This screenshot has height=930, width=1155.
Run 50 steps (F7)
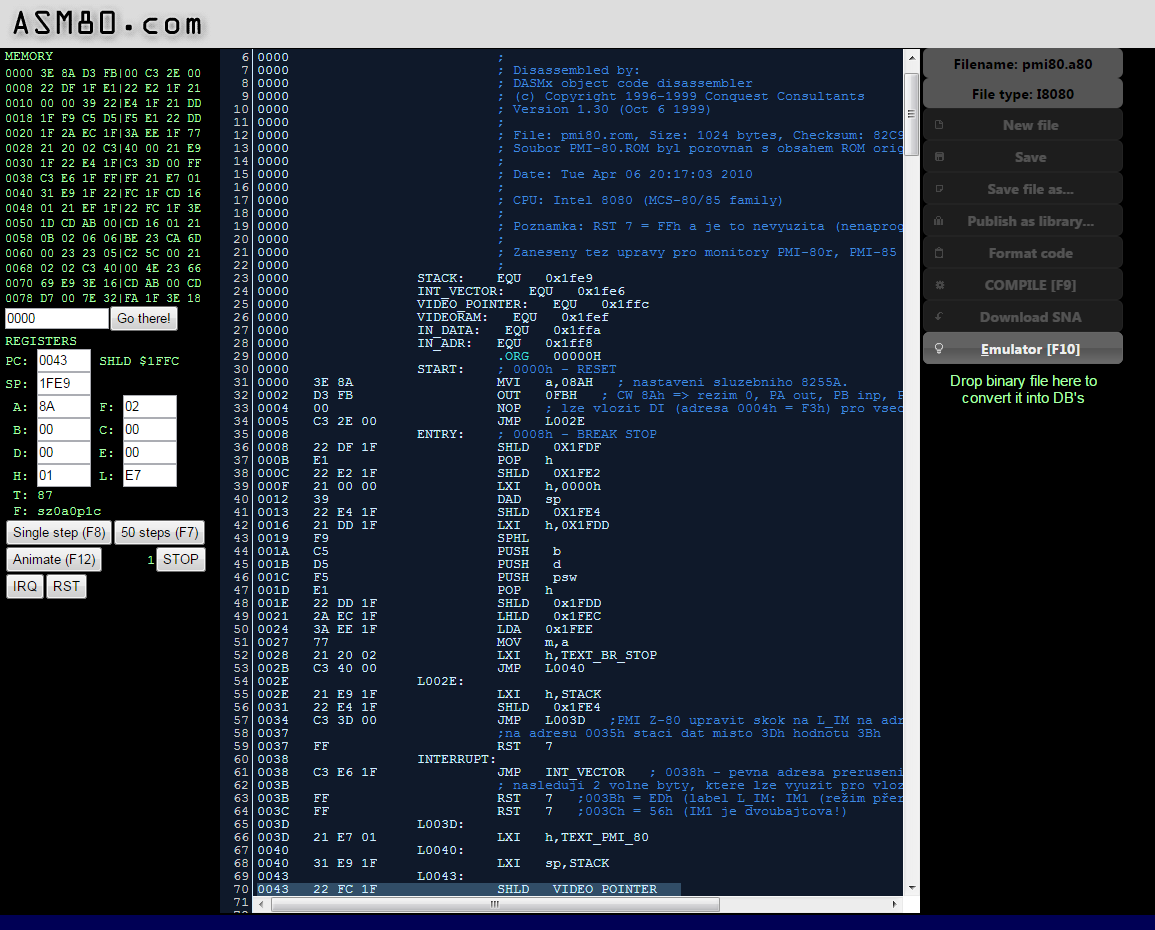159,532
